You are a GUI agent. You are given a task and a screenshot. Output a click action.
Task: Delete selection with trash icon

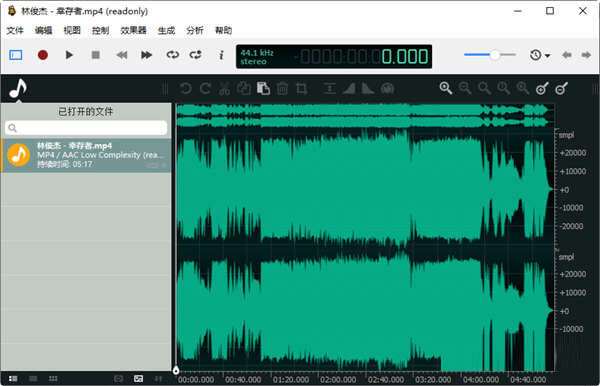pyautogui.click(x=282, y=89)
